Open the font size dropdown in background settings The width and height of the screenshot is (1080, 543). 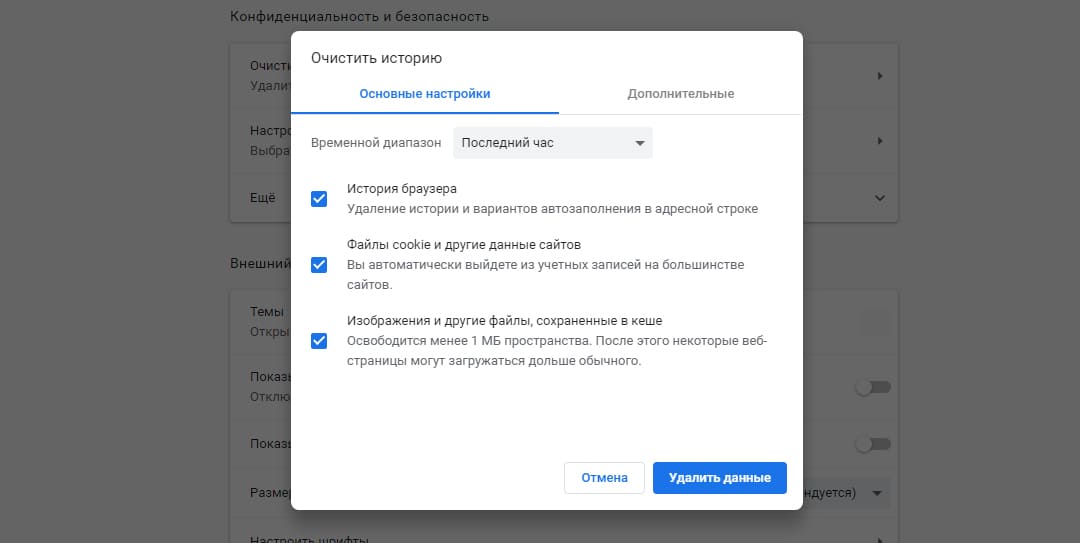pyautogui.click(x=876, y=493)
